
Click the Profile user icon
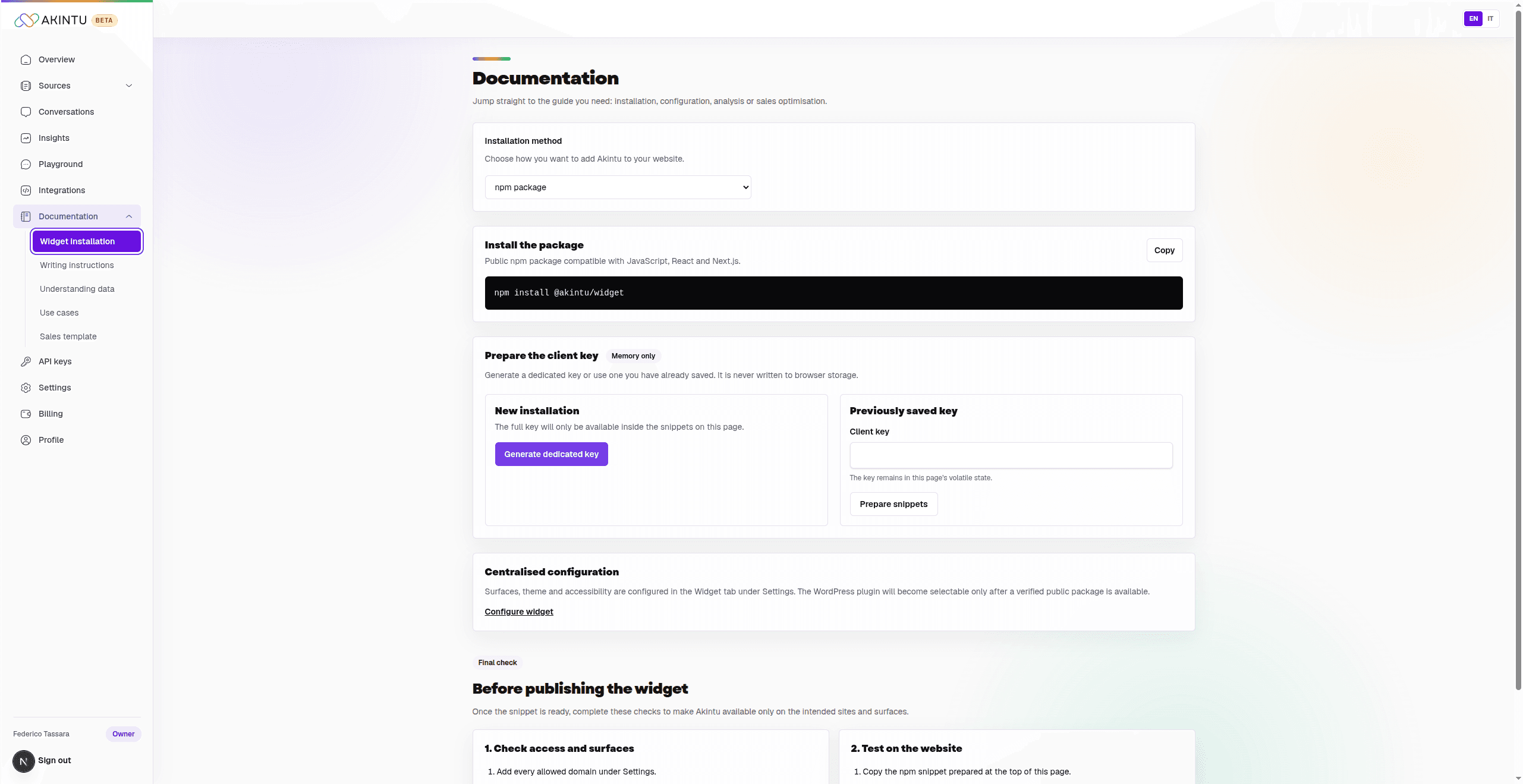[x=26, y=440]
